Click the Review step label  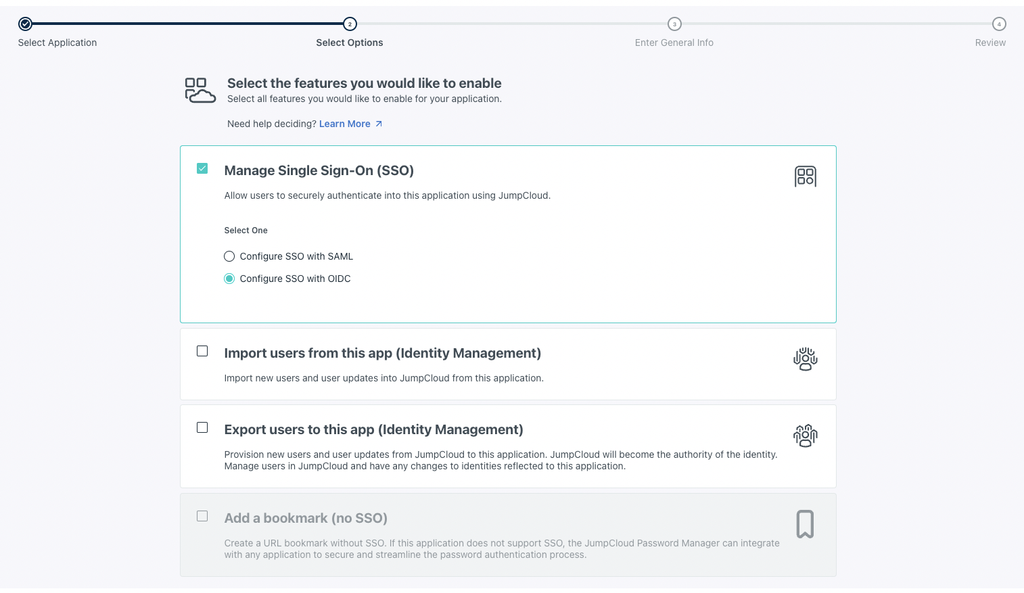990,43
